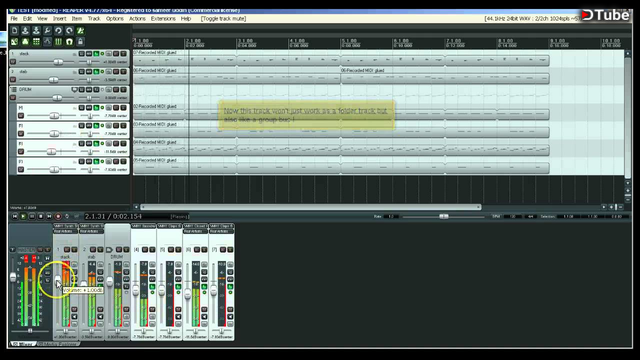
Task: Toggle the transport Repeat button
Action: tap(67, 216)
